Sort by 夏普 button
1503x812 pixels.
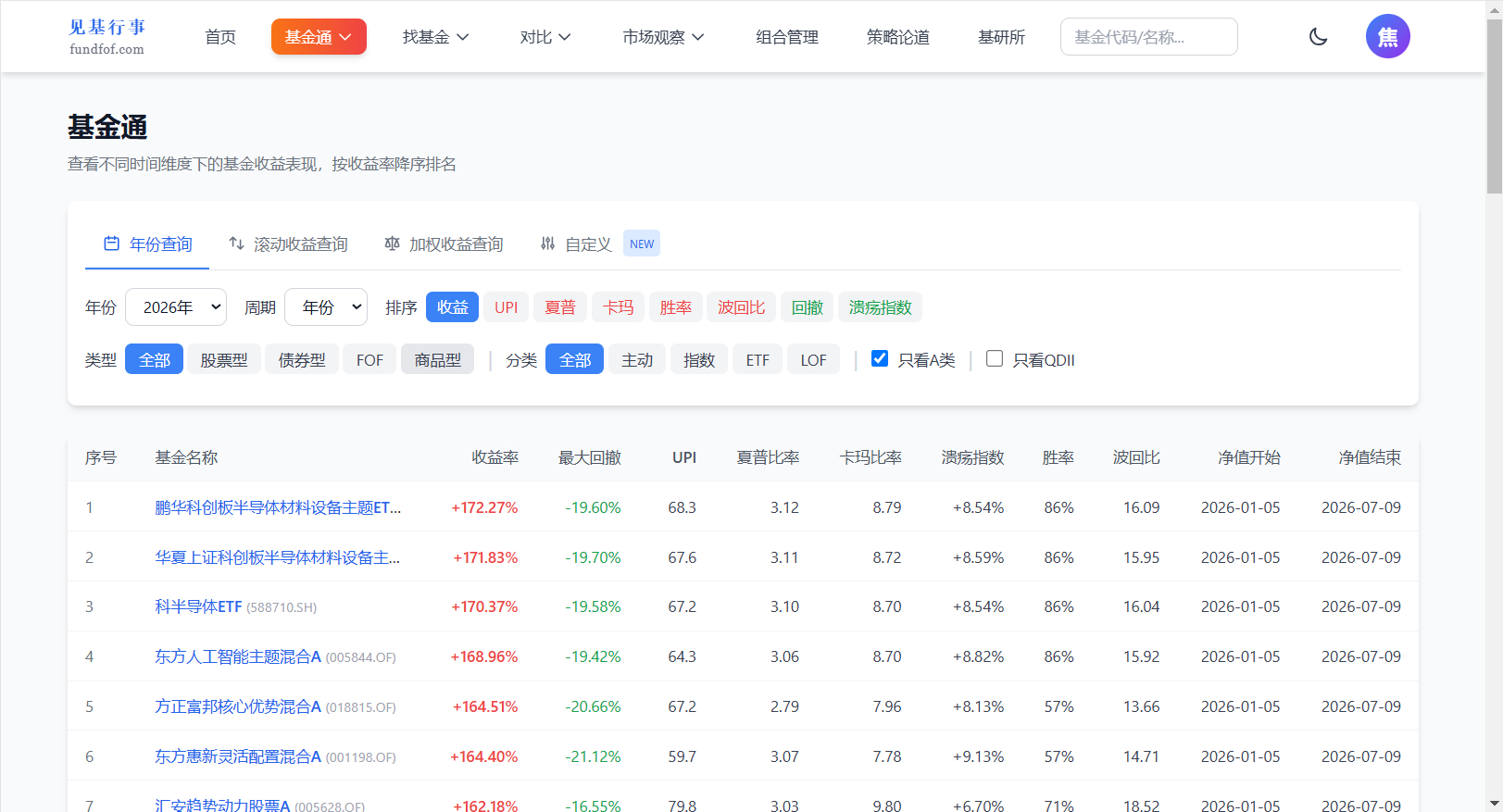tap(559, 307)
